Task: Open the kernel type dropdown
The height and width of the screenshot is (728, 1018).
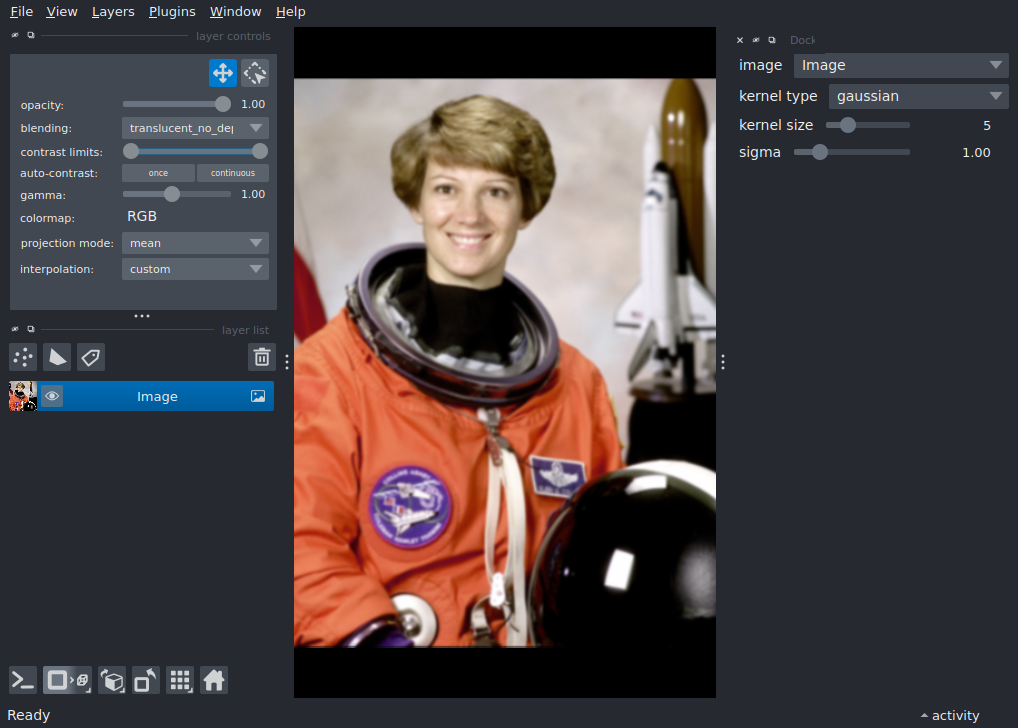Action: tap(917, 96)
